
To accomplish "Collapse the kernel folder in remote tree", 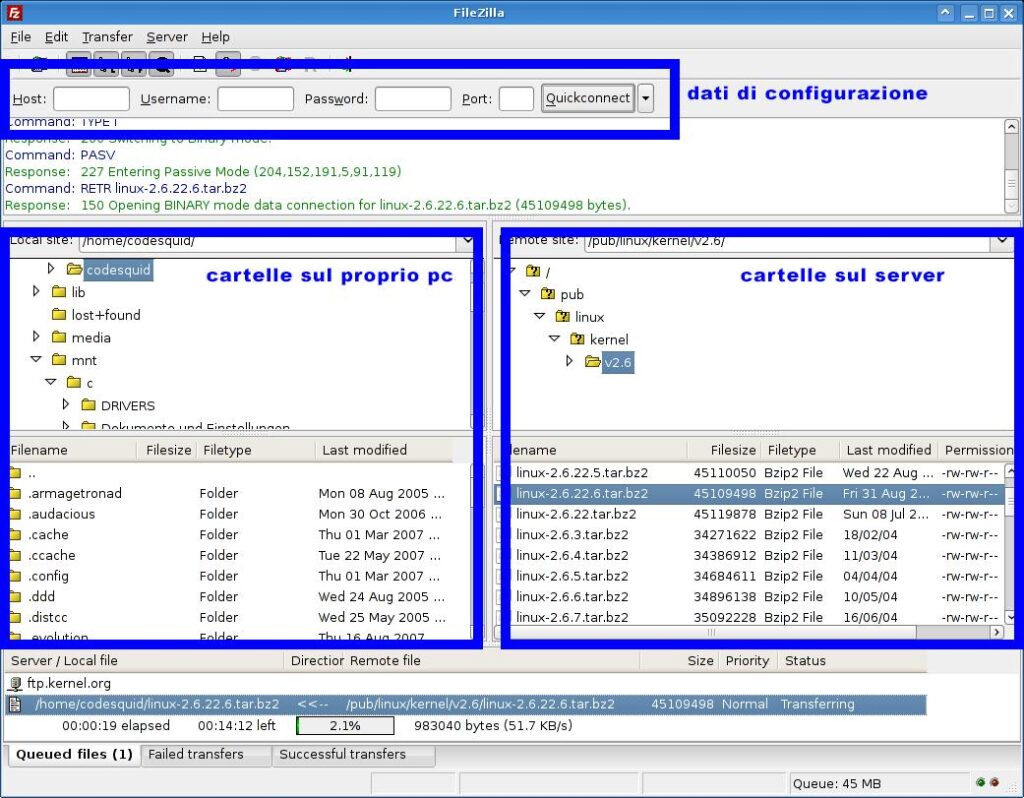I will point(554,339).
